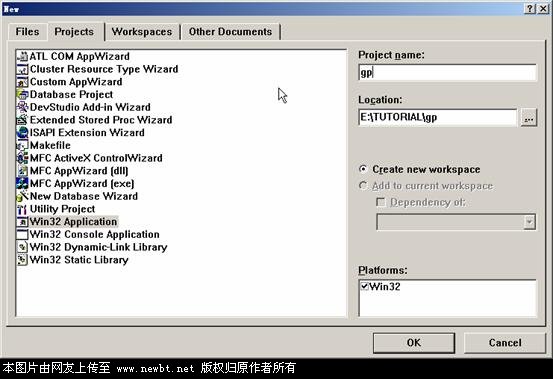Select "ATL COM AppWizard" project type text
This screenshot has height=379, width=553.
[80, 56]
